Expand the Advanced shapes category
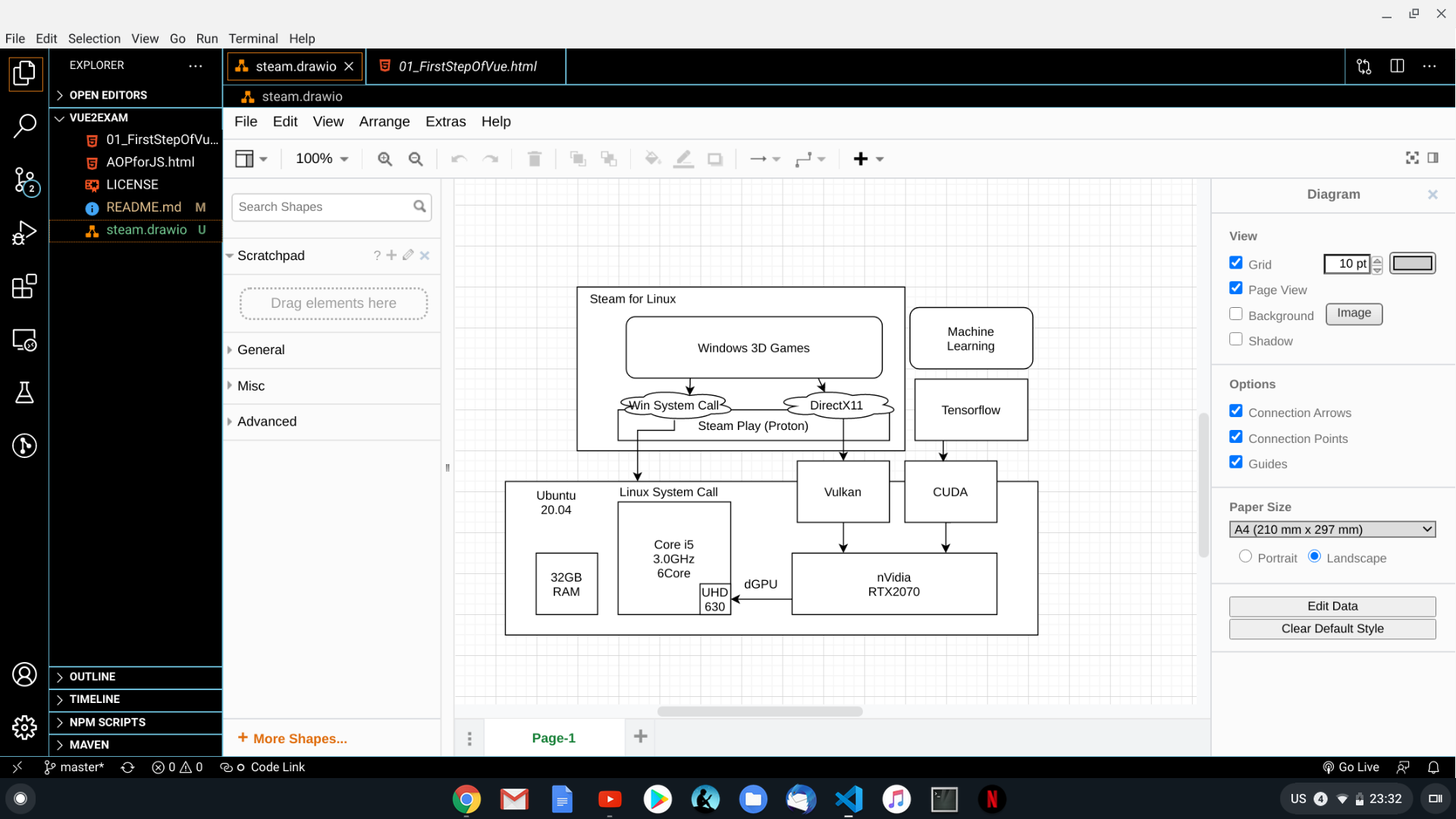The height and width of the screenshot is (819, 1456). [x=267, y=421]
